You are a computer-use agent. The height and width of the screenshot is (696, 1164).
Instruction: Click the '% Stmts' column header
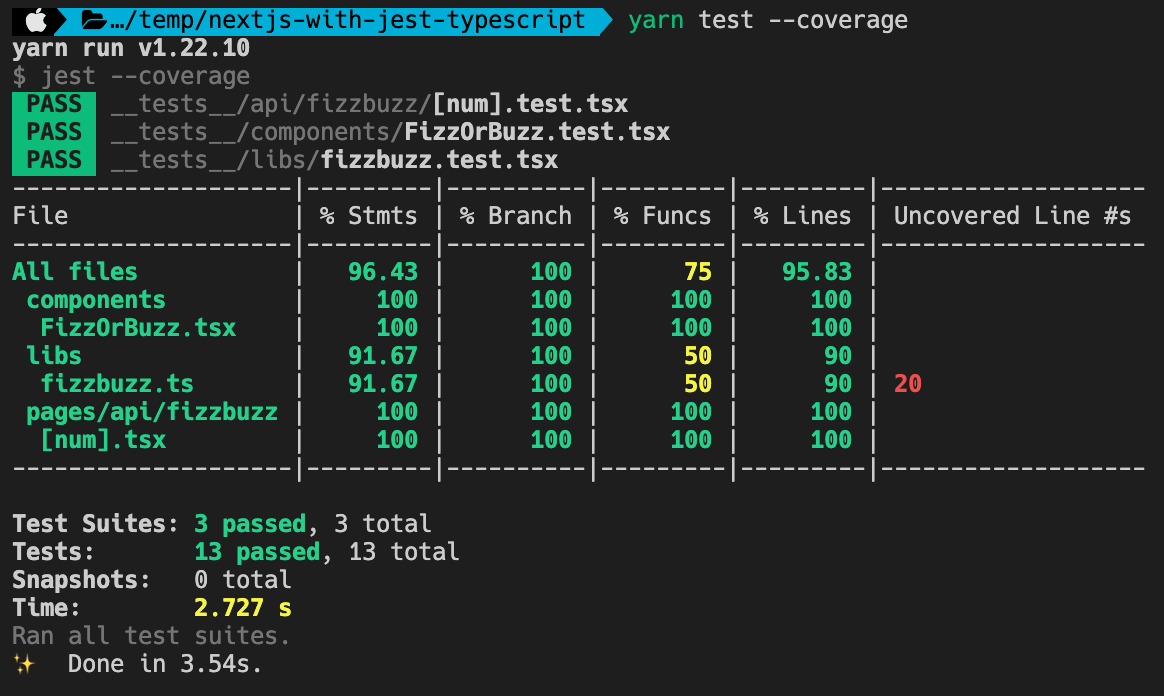368,216
